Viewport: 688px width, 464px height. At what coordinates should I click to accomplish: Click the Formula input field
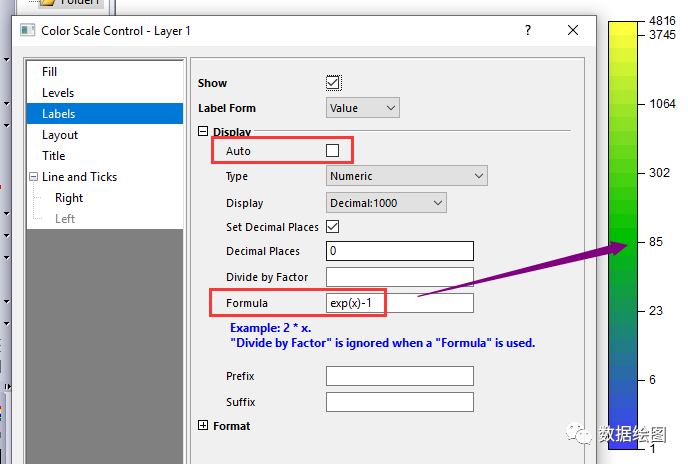pyautogui.click(x=400, y=303)
